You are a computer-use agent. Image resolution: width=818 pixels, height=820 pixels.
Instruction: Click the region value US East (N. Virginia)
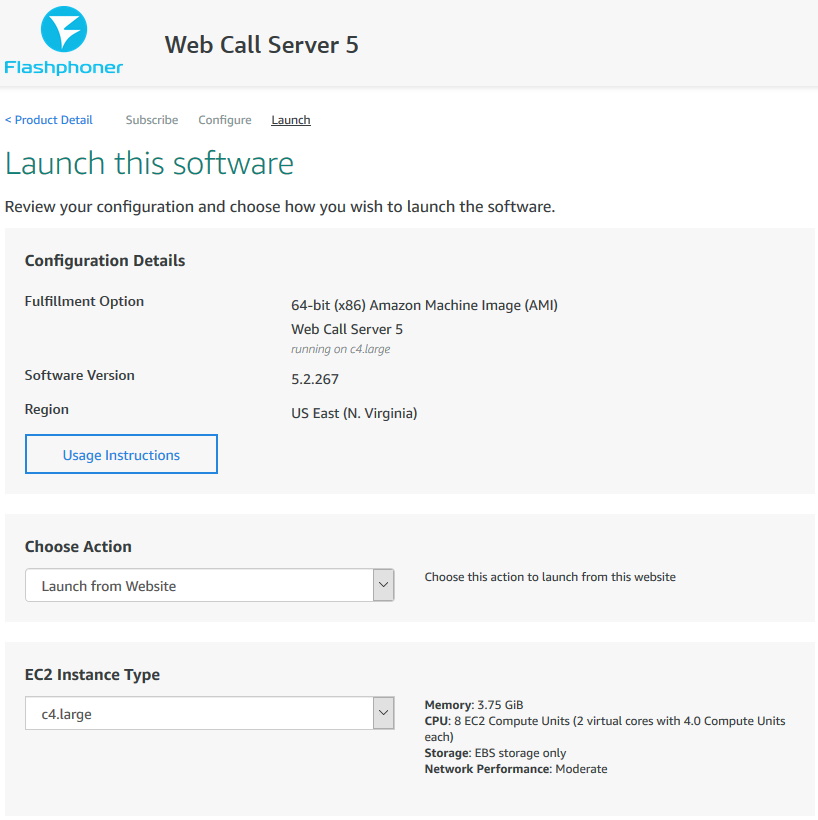click(354, 413)
